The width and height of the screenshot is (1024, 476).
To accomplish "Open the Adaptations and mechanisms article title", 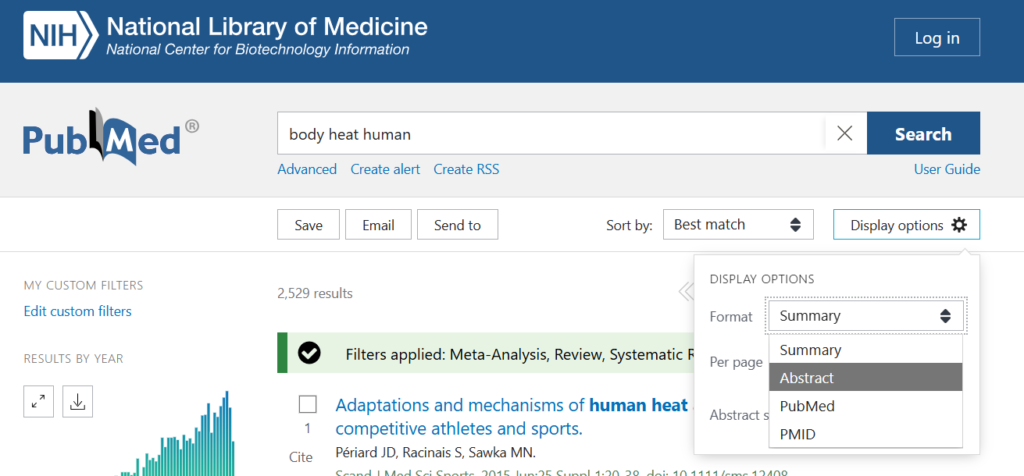I will [x=511, y=417].
